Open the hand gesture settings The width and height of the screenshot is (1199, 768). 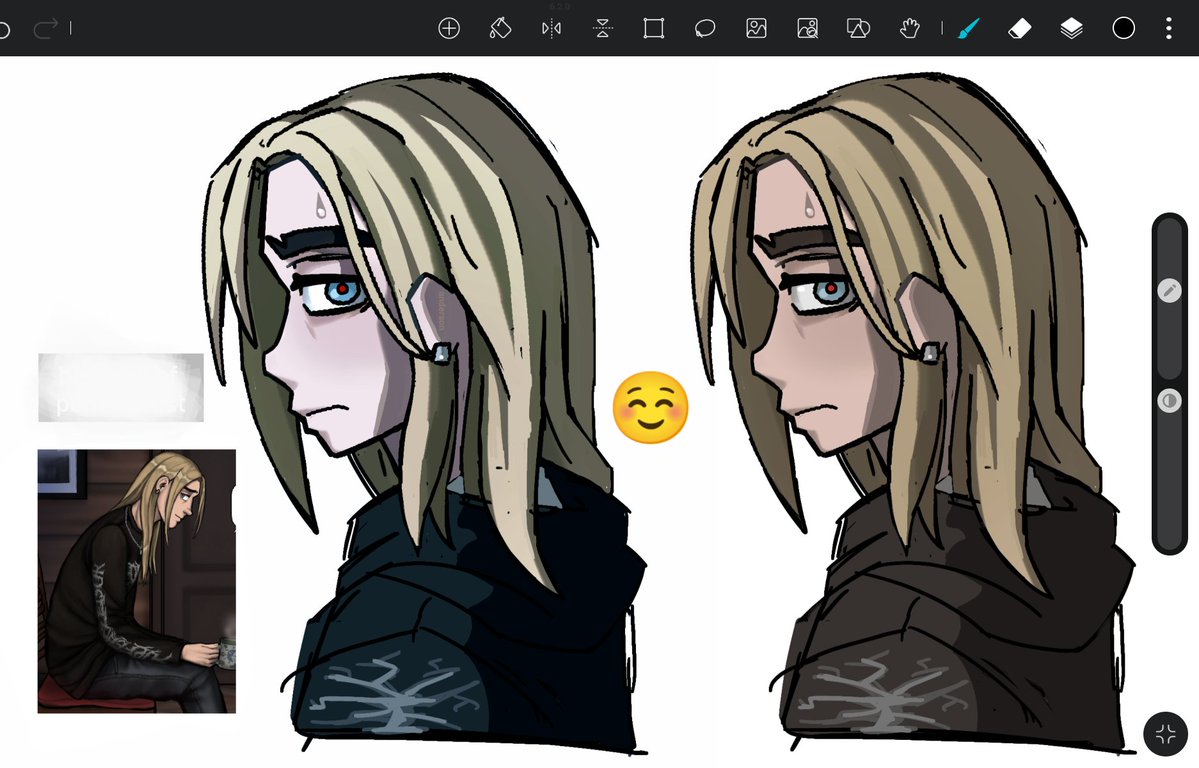[909, 29]
